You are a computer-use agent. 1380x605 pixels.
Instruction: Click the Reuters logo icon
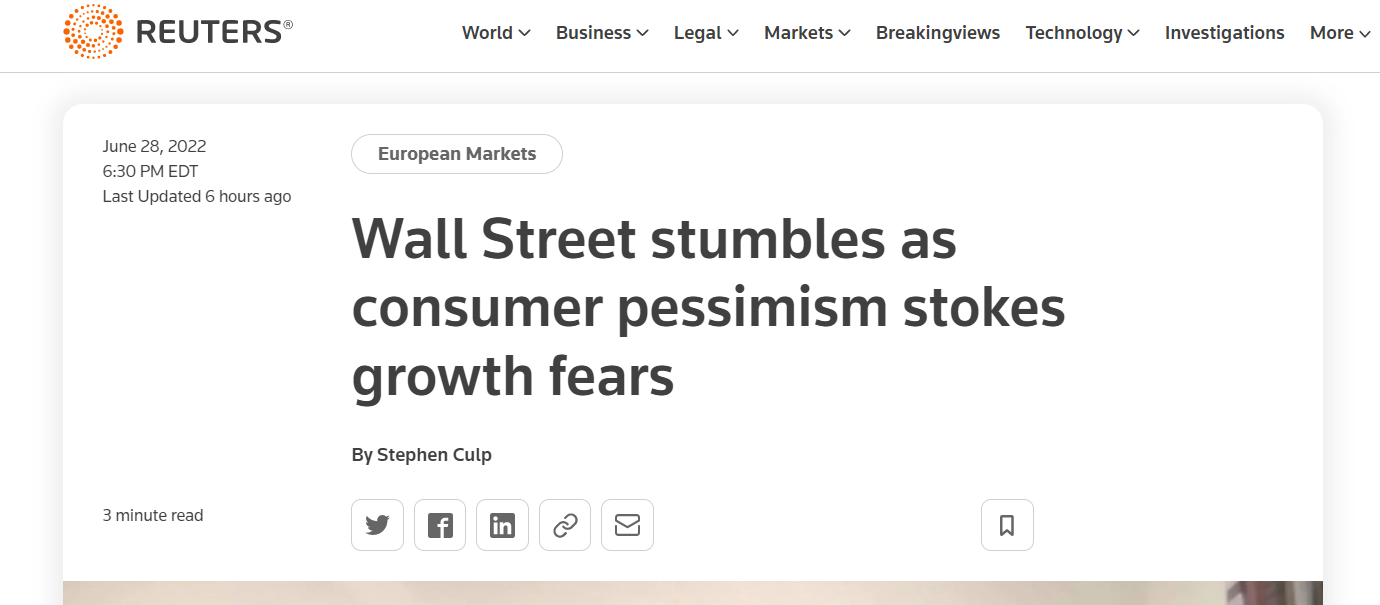[x=93, y=32]
